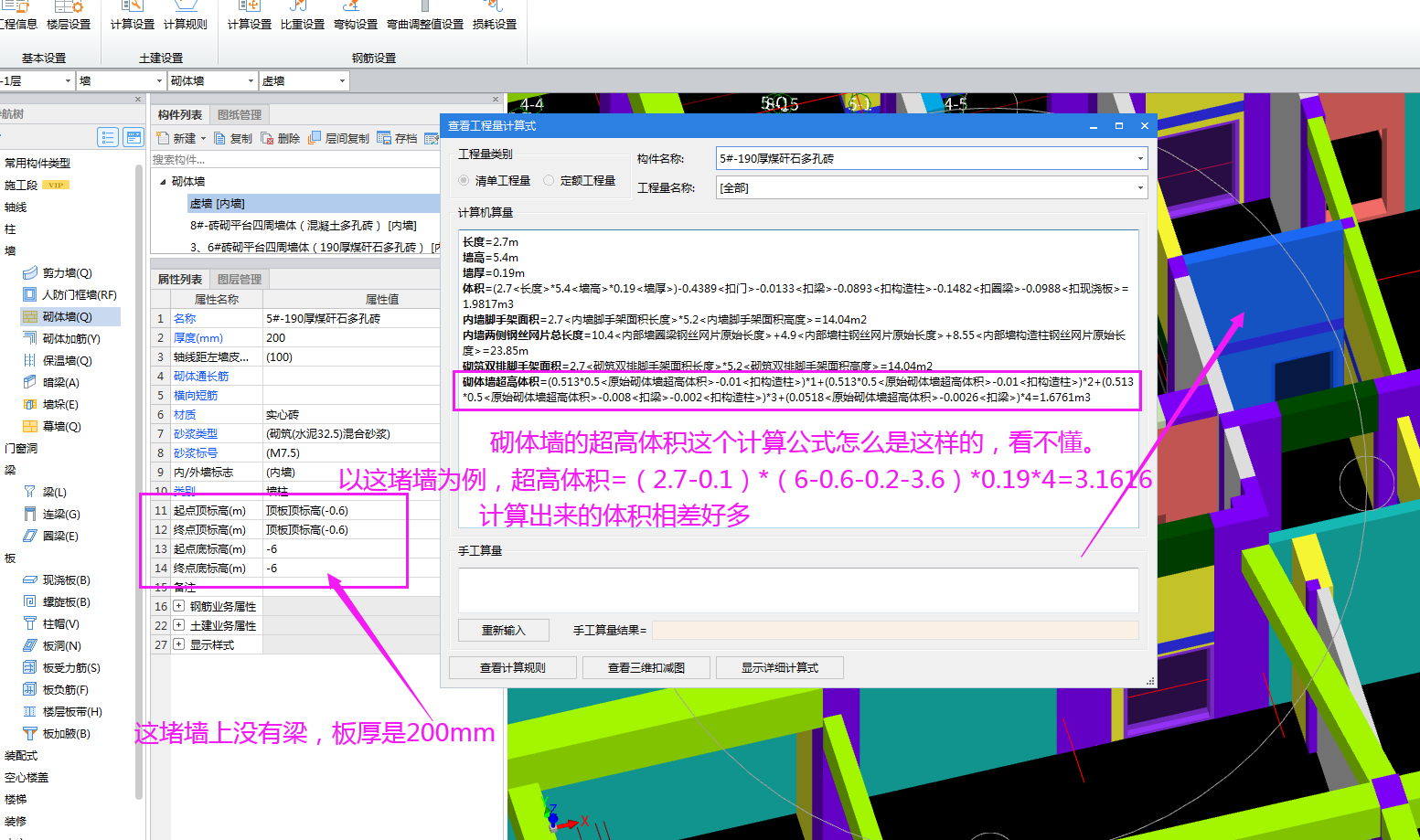Open 楼层设置 ribbon tool
The width and height of the screenshot is (1420, 840).
click(x=69, y=16)
